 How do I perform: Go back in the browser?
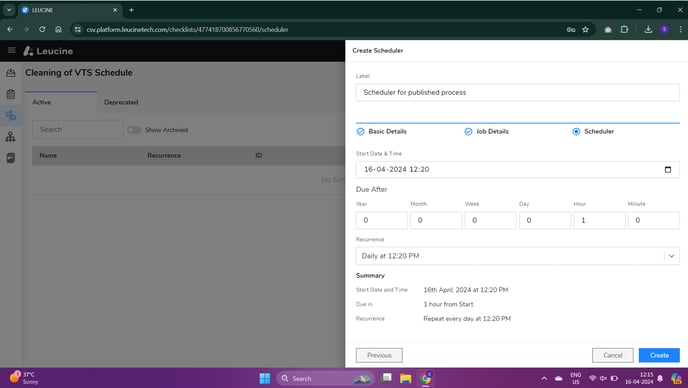[x=10, y=29]
